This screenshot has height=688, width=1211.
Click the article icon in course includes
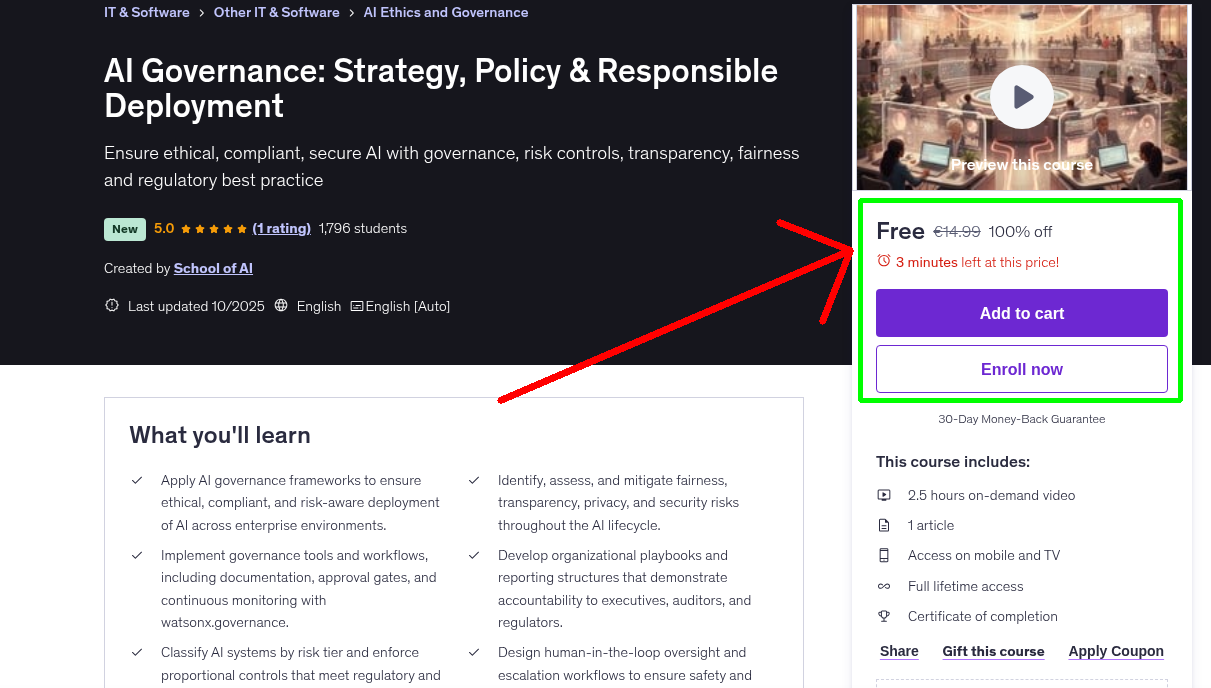884,524
